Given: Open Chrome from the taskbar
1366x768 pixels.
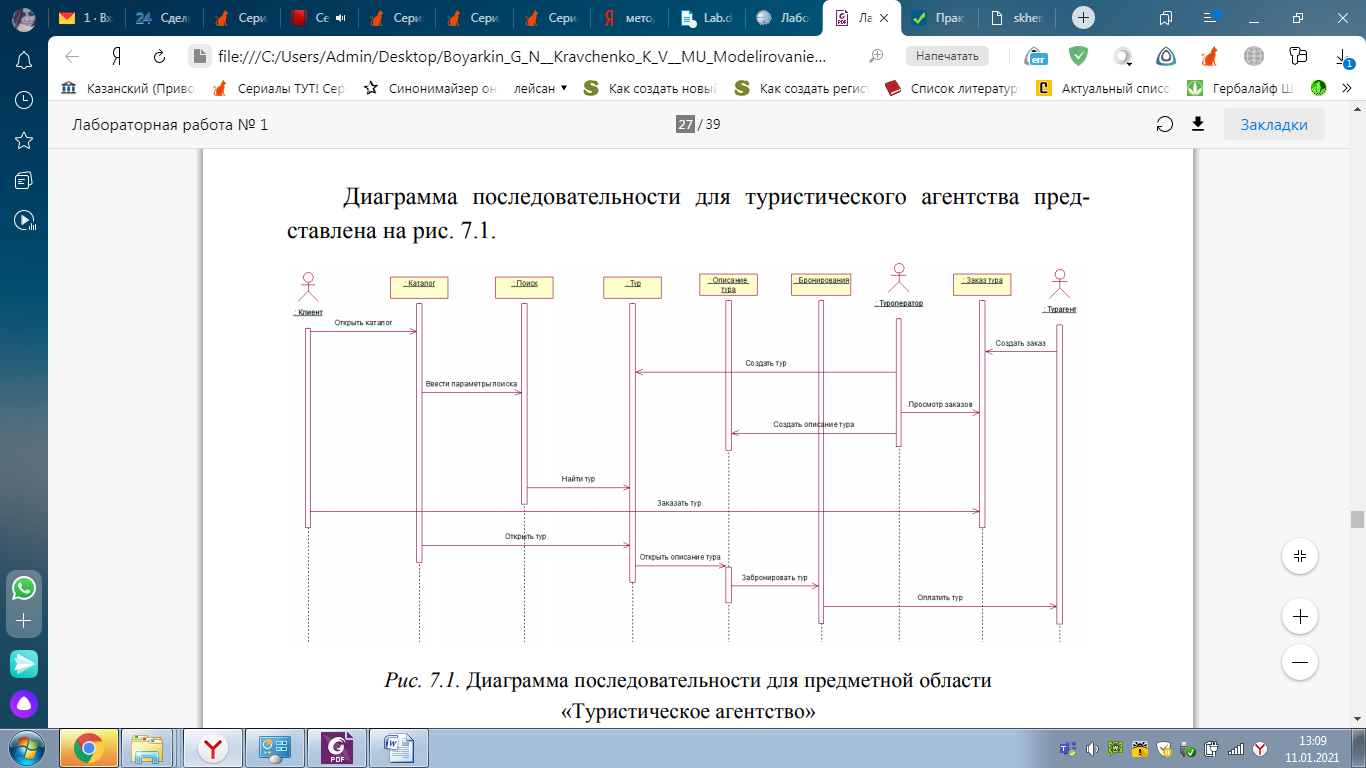Looking at the screenshot, I should pos(89,747).
